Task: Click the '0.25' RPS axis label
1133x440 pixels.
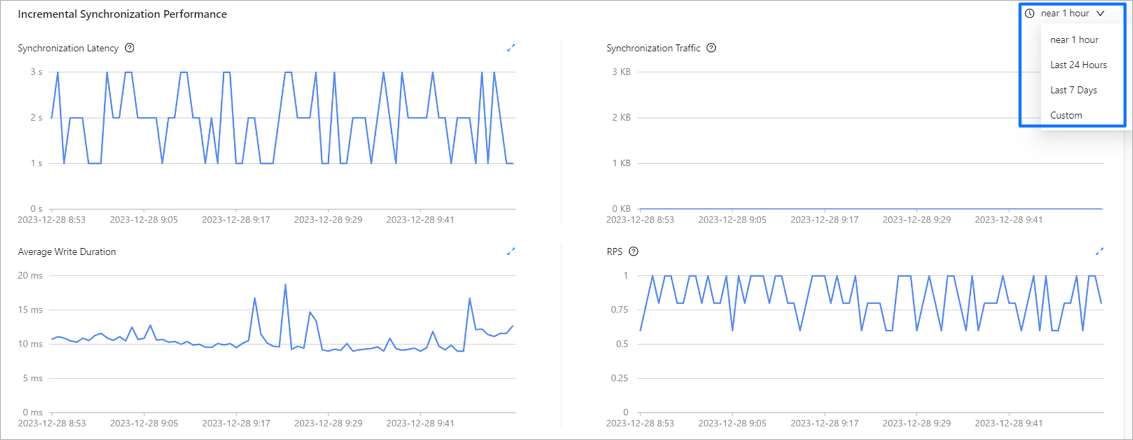Action: click(x=622, y=378)
